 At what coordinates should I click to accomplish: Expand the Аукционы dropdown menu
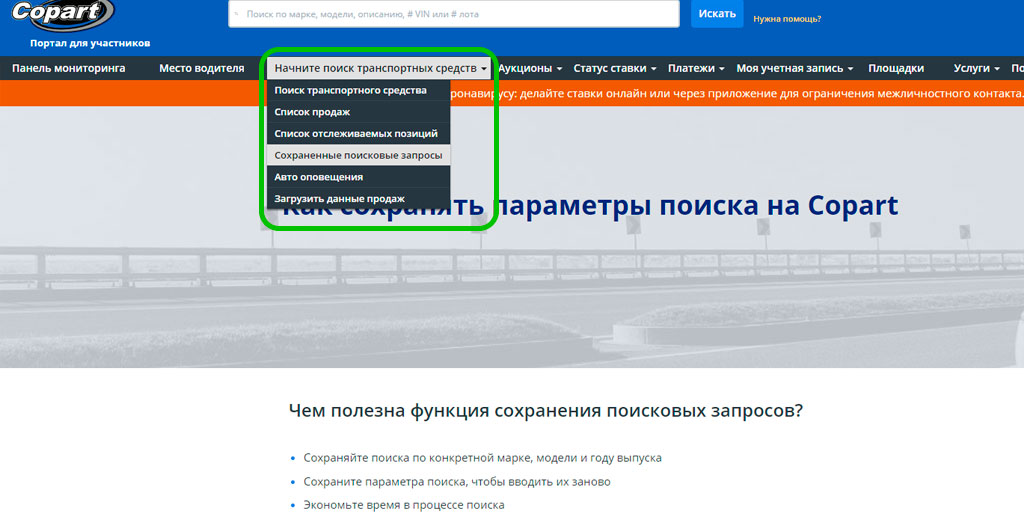point(530,69)
